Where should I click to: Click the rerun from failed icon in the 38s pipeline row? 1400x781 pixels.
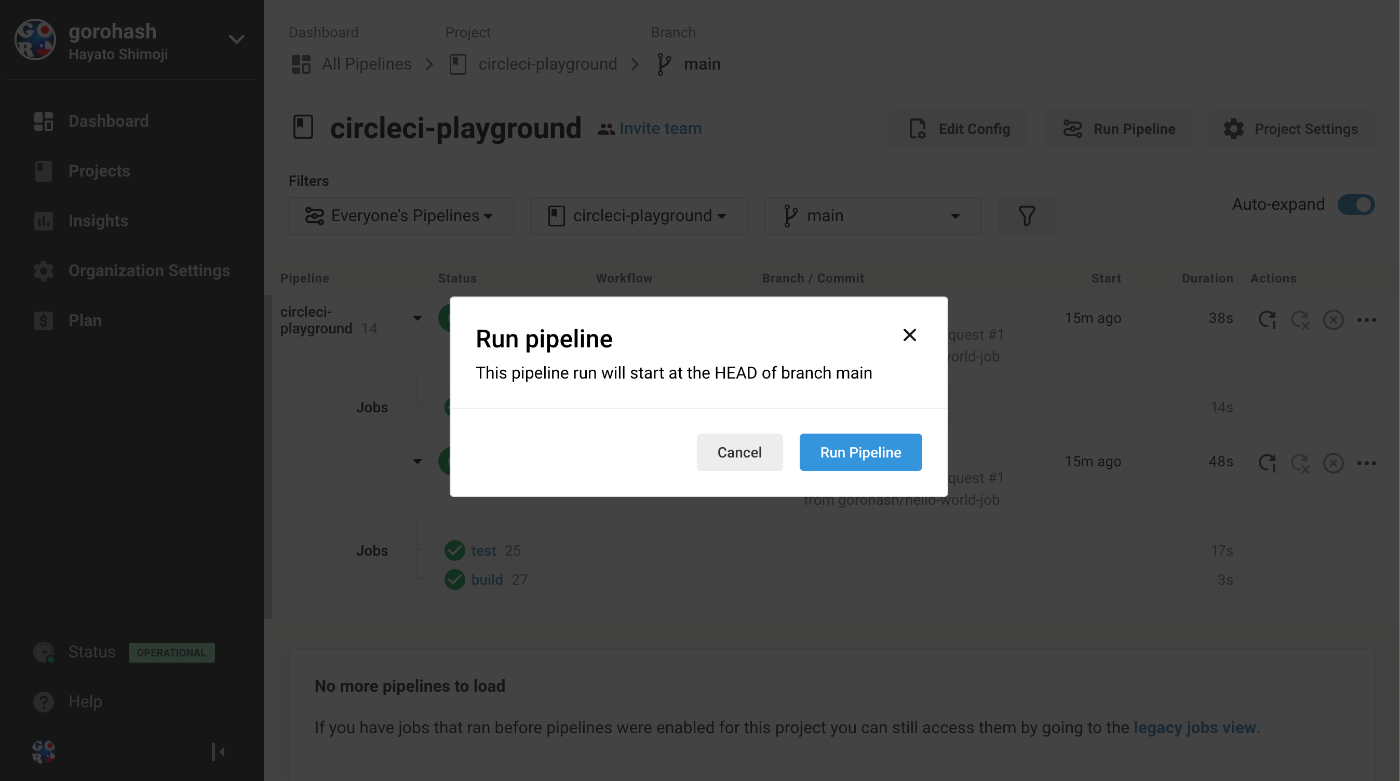[1300, 320]
